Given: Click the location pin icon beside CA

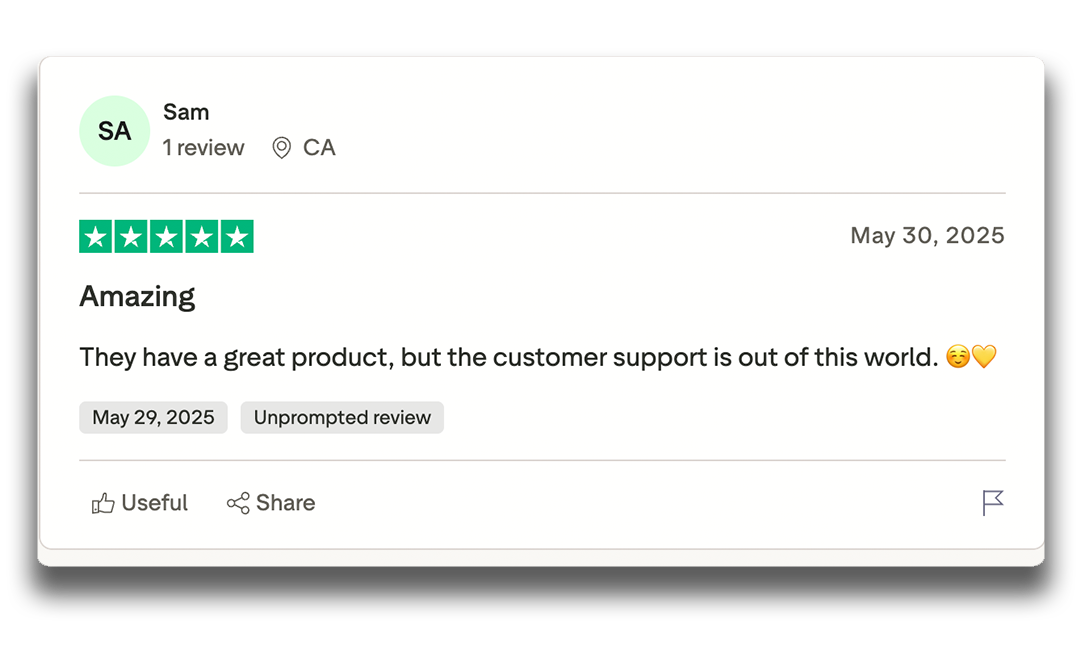Looking at the screenshot, I should (x=282, y=148).
